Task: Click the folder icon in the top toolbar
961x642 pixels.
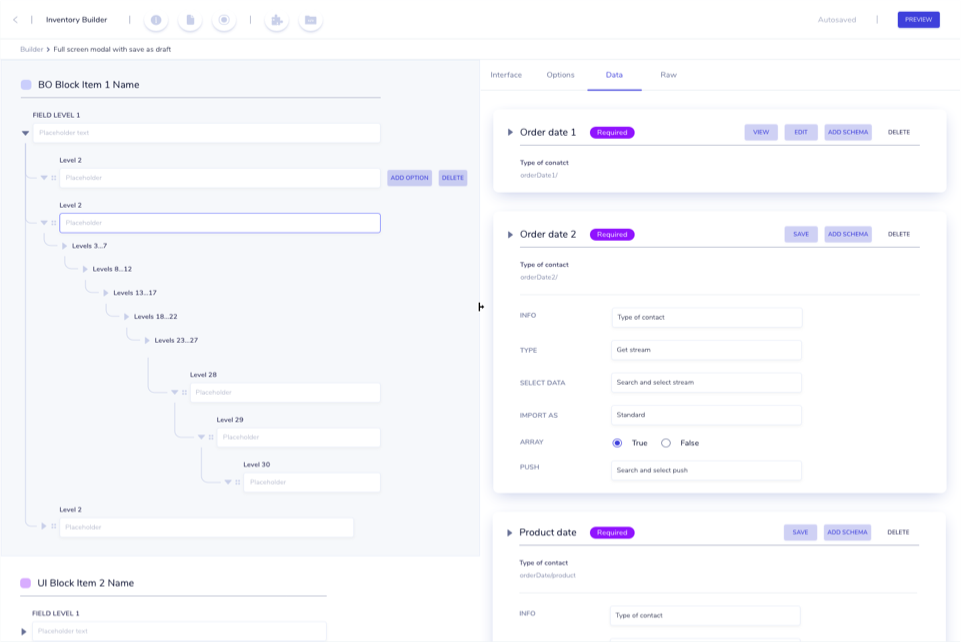Action: (311, 20)
